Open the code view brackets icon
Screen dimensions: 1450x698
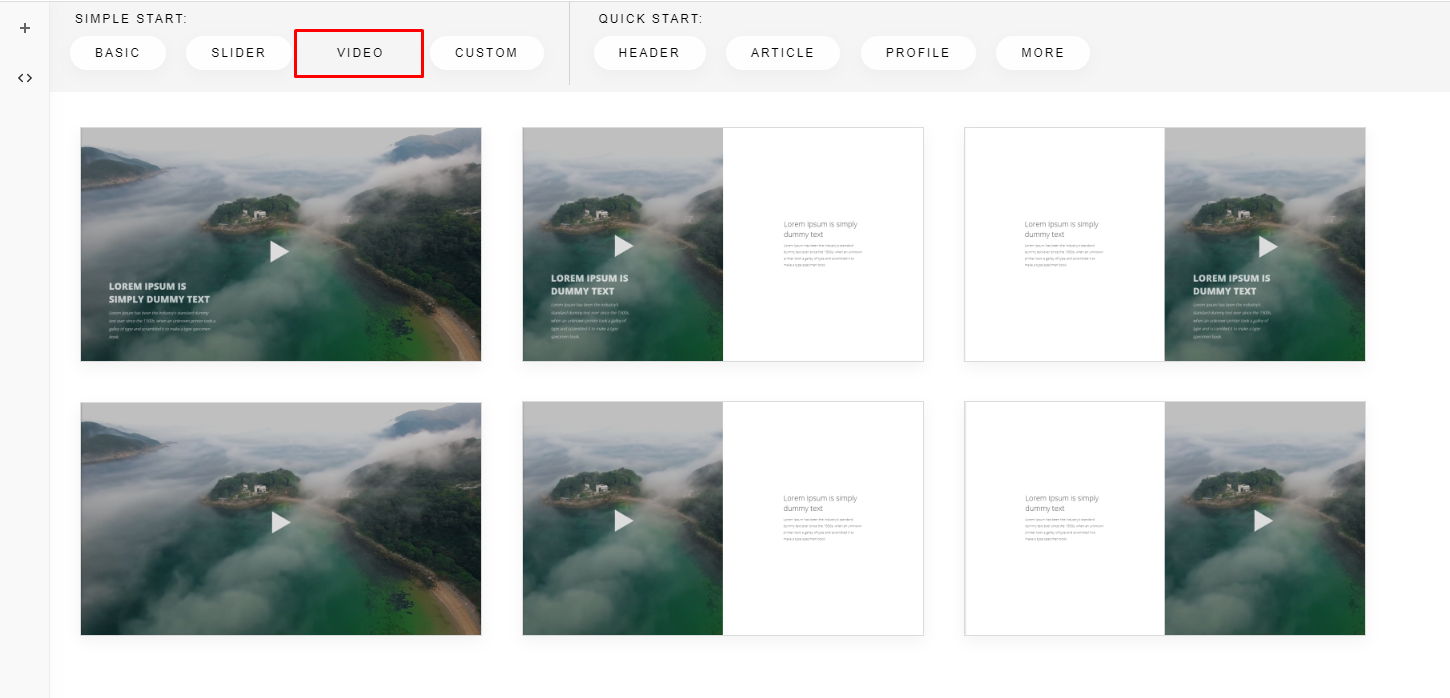(25, 78)
